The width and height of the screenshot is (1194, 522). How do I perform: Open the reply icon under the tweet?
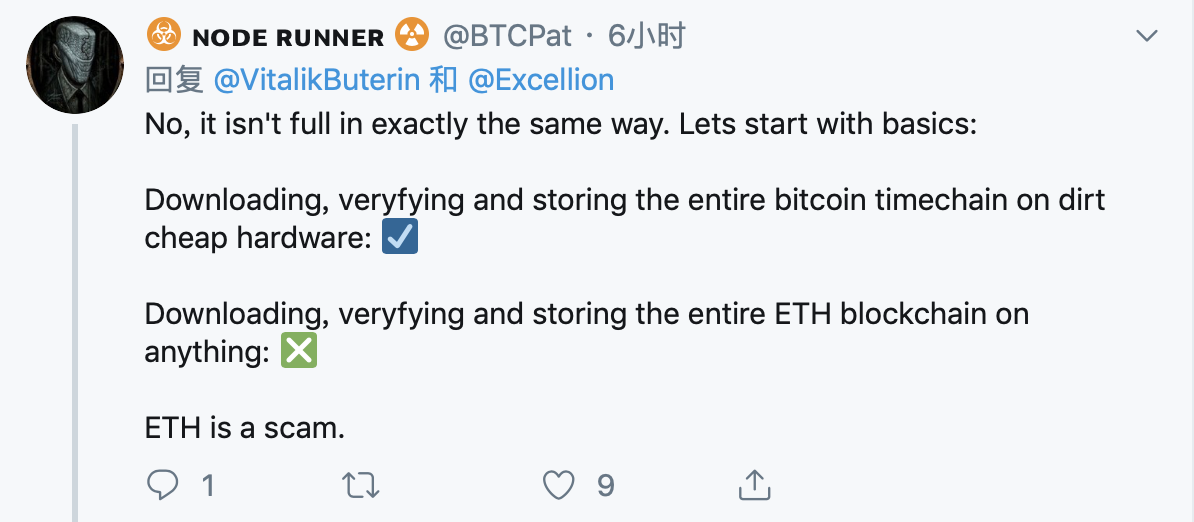(162, 485)
